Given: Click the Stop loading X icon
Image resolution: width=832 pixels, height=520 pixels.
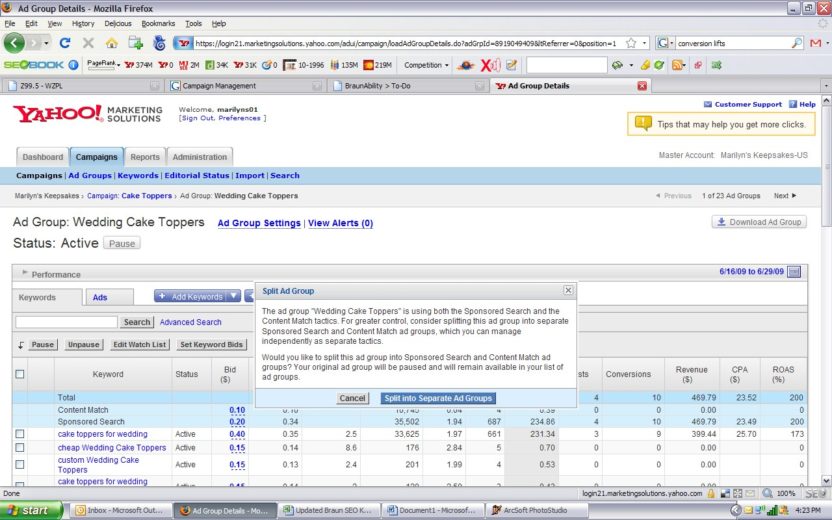Looking at the screenshot, I should coord(88,43).
